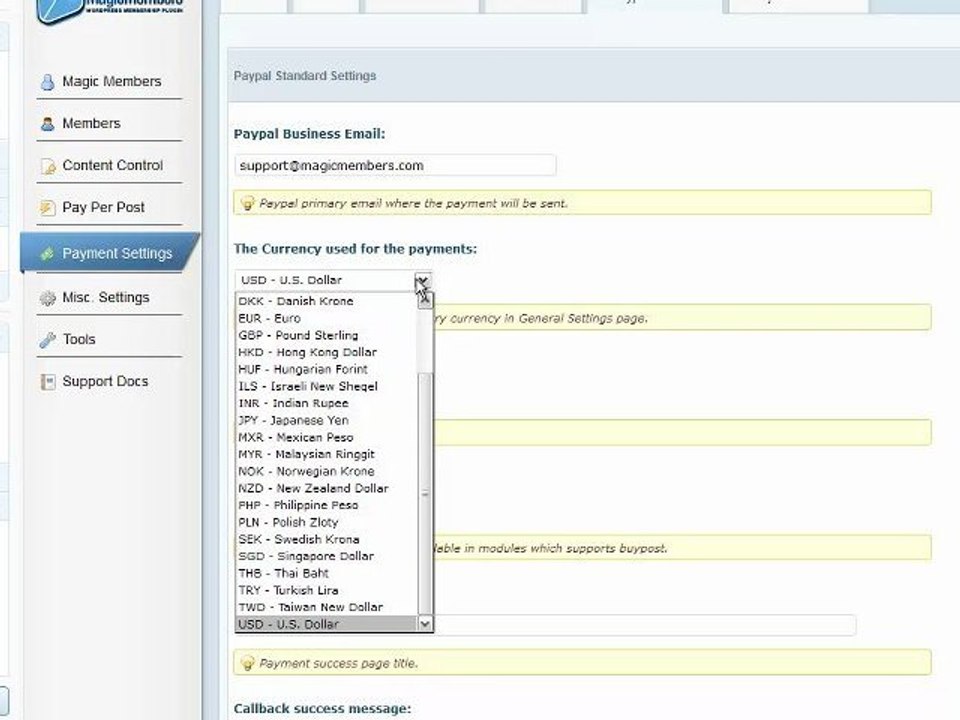Viewport: 960px width, 720px height.
Task: Choose SGD - Singapore Dollar
Action: (x=326, y=557)
